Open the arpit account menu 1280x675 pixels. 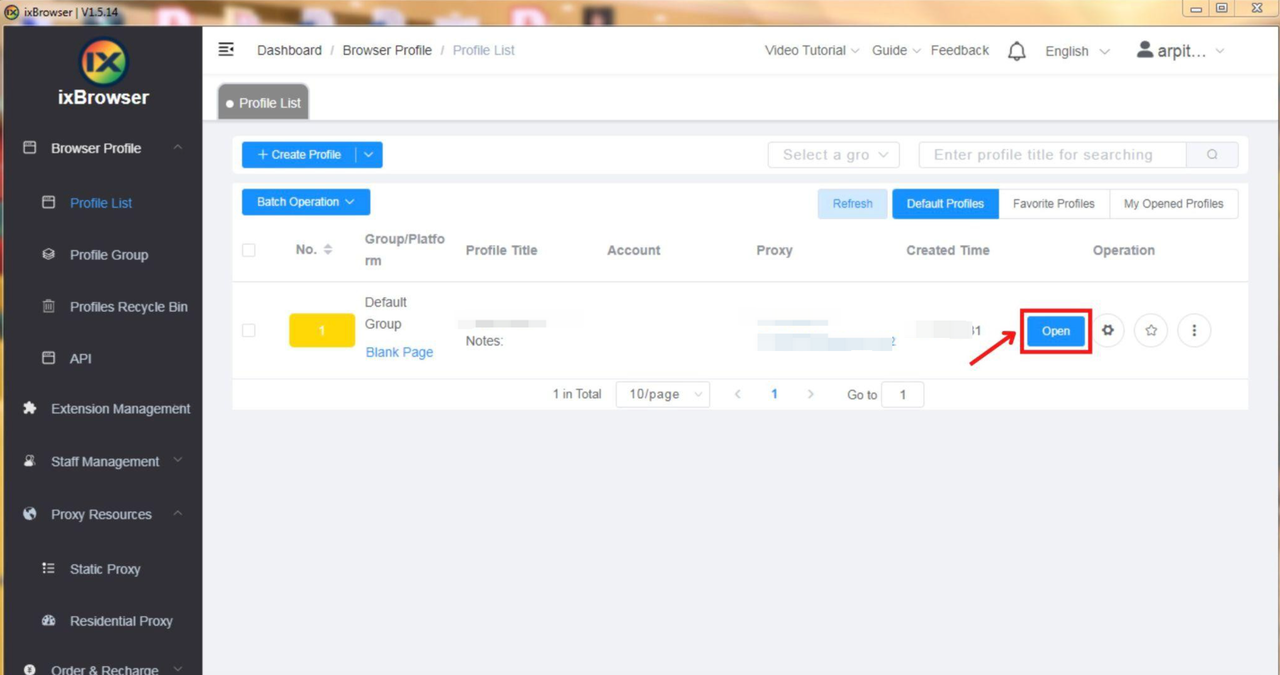pos(1180,51)
